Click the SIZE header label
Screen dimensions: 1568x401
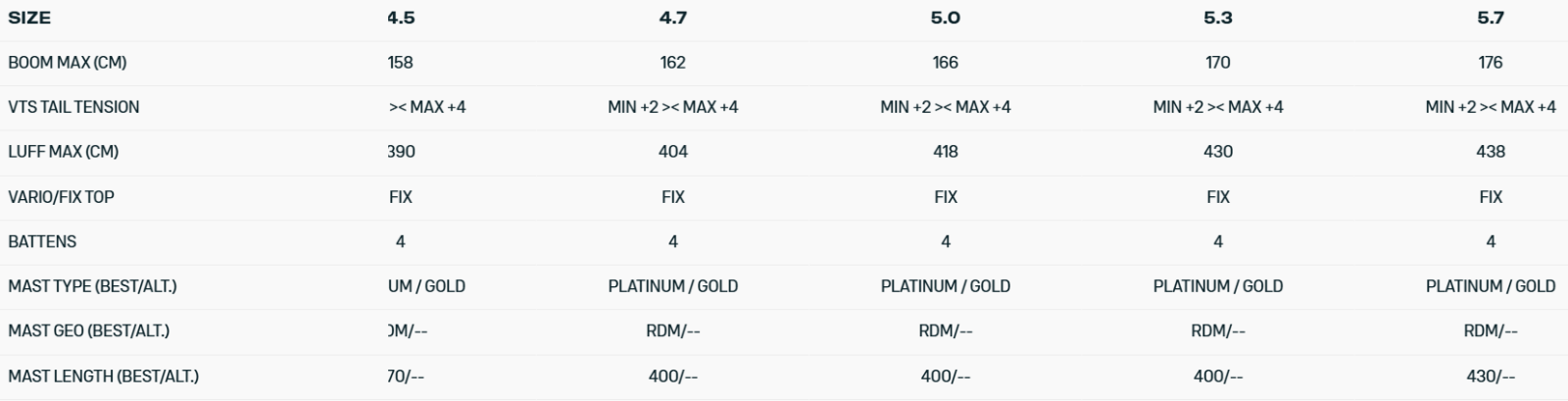click(x=29, y=18)
